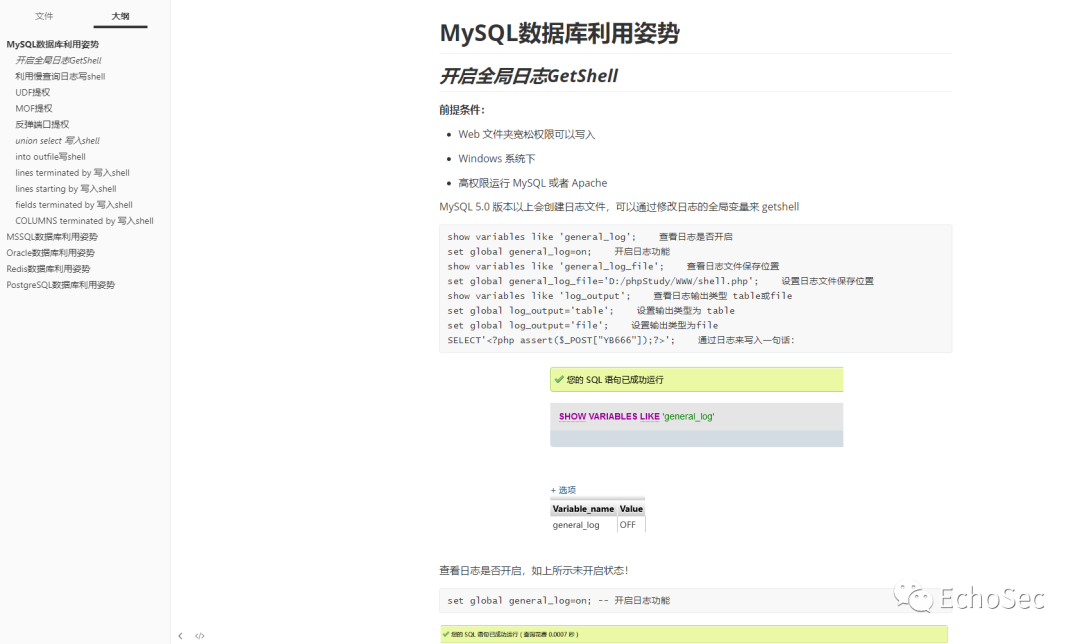The image size is (1080, 644).
Task: Jump to PostgreSQL数据库利用姿势 heading
Action: [x=61, y=285]
